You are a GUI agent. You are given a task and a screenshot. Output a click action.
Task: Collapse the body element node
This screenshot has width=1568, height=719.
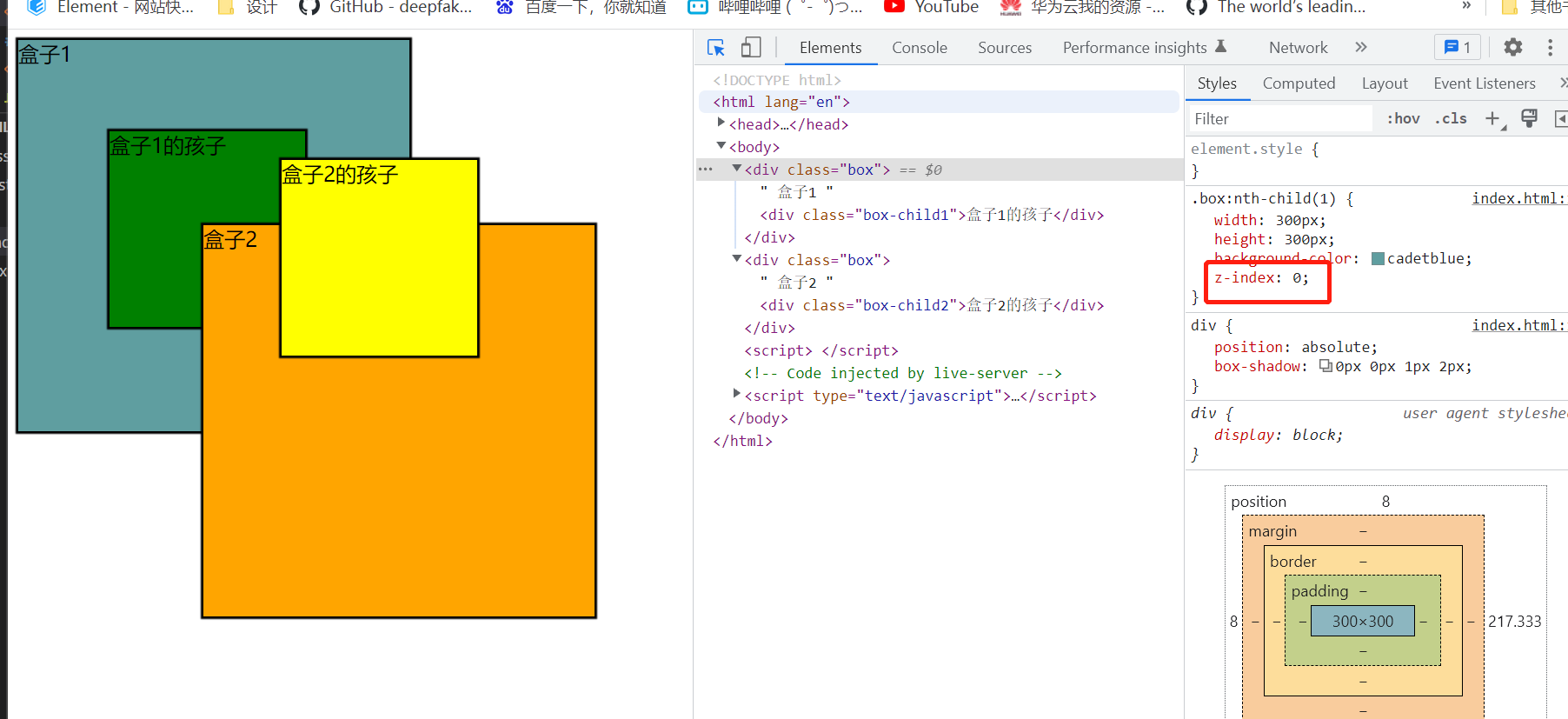tap(721, 146)
